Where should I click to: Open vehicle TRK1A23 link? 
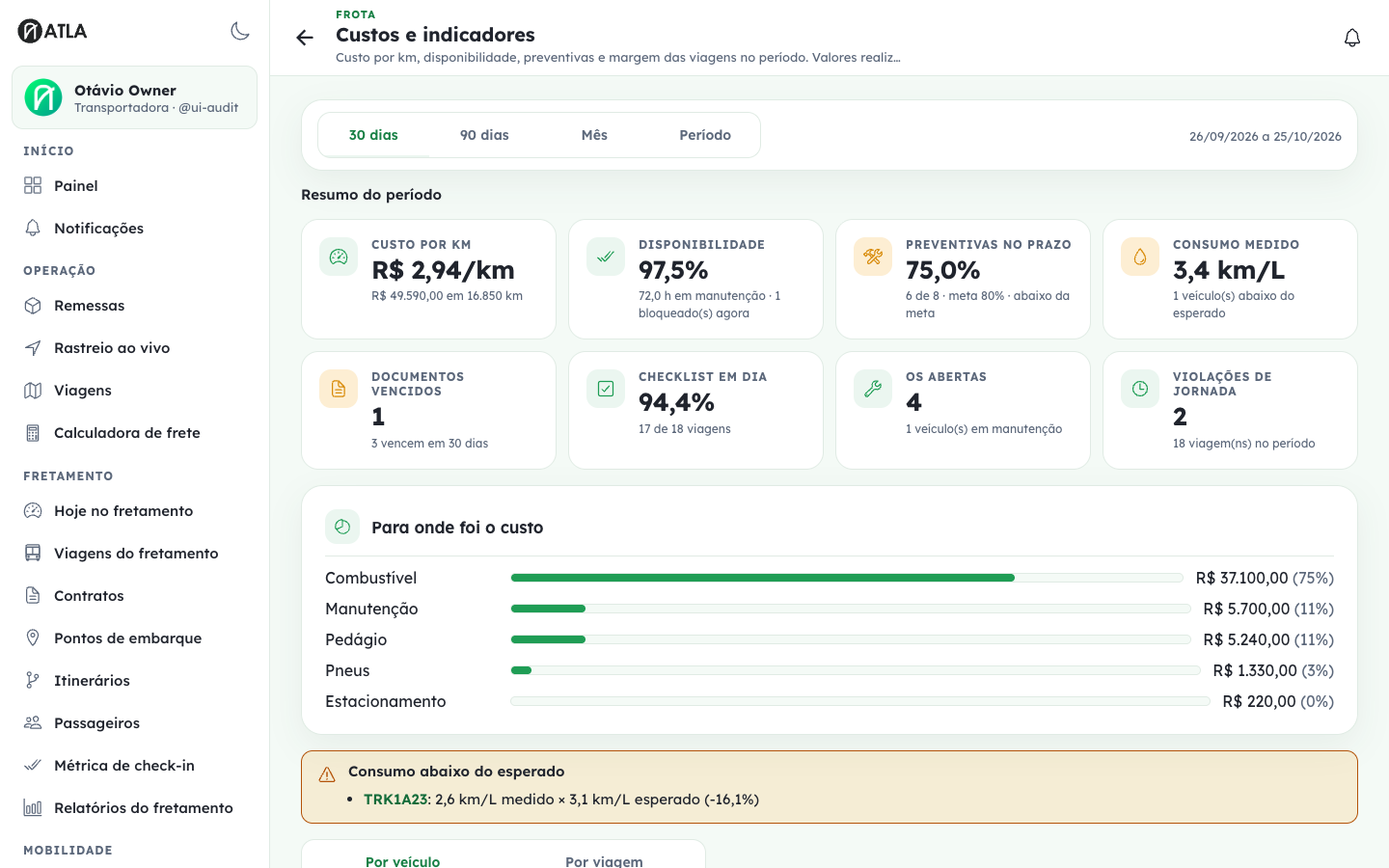395,800
